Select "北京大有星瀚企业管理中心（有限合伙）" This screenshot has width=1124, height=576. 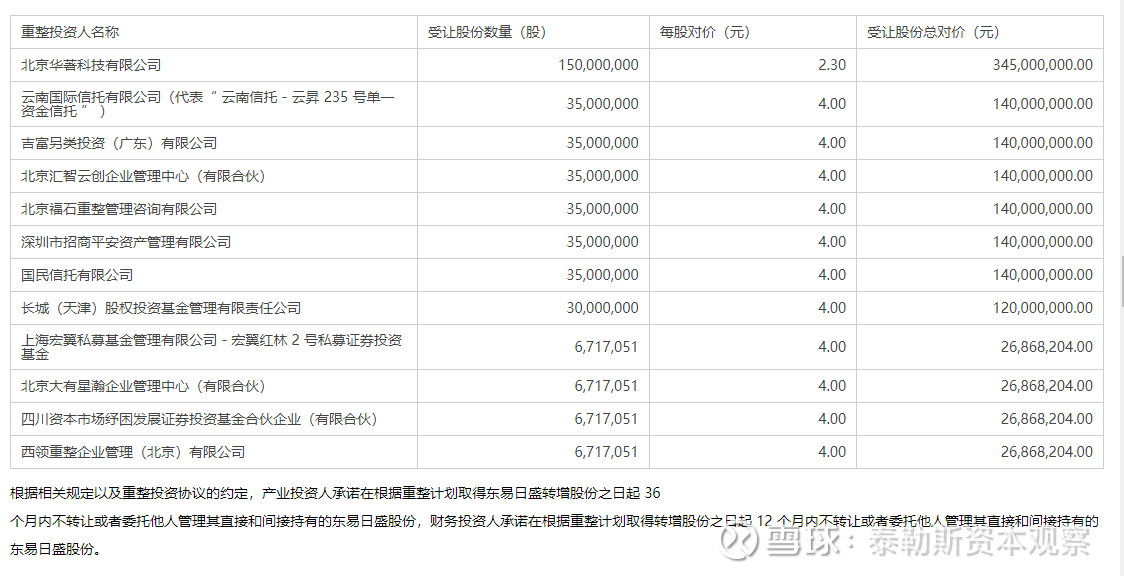coord(143,386)
